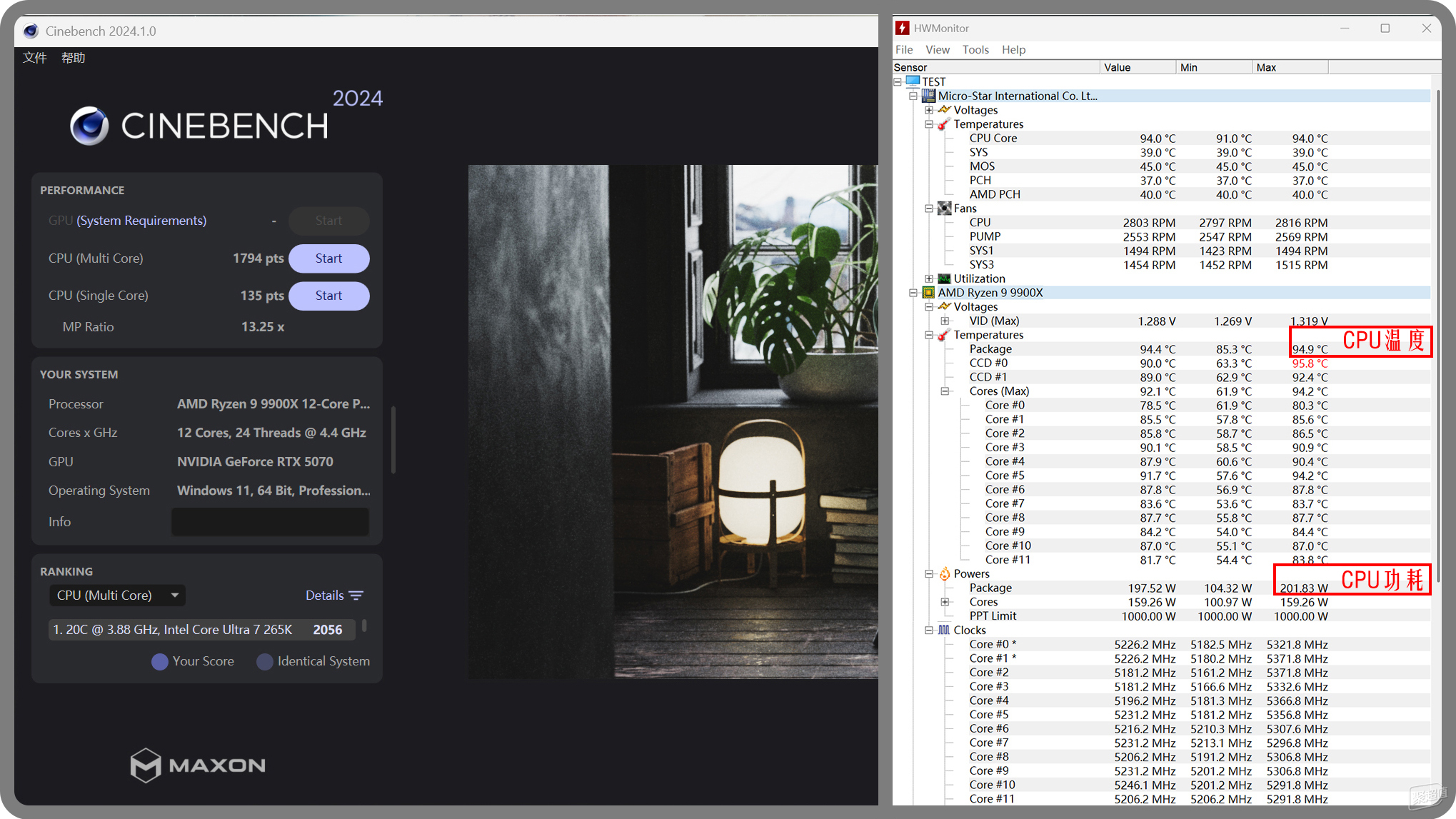
Task: Collapse the Cores (Max) temperature node
Action: point(945,391)
